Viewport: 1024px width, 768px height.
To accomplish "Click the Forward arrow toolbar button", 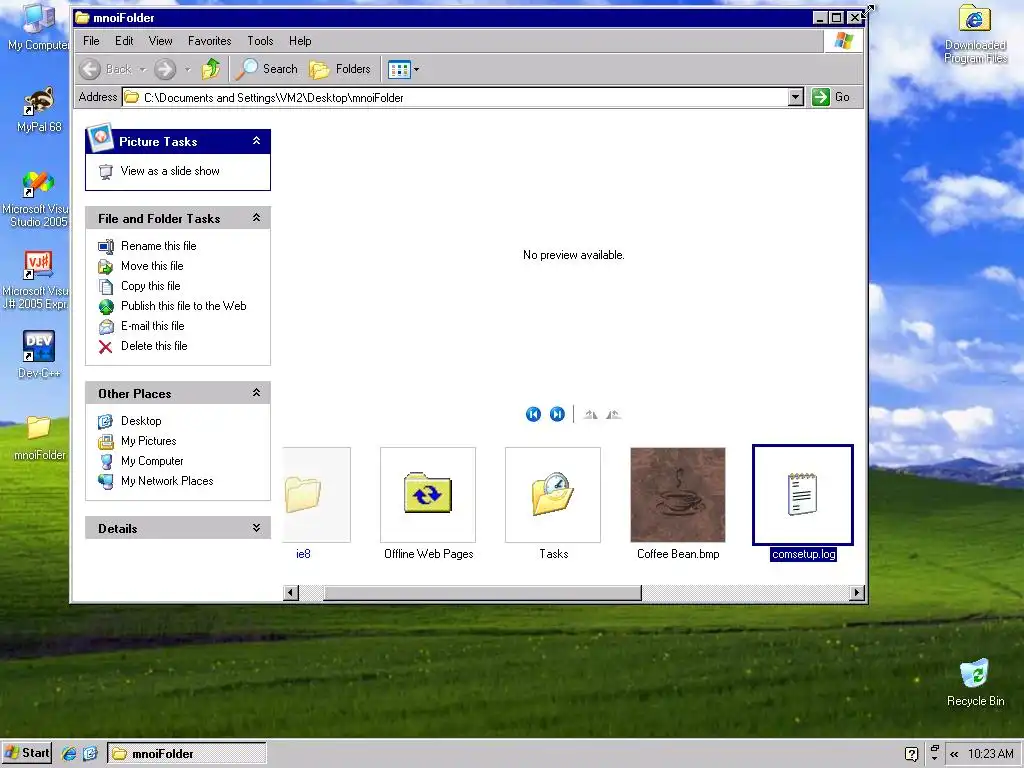I will coord(165,69).
